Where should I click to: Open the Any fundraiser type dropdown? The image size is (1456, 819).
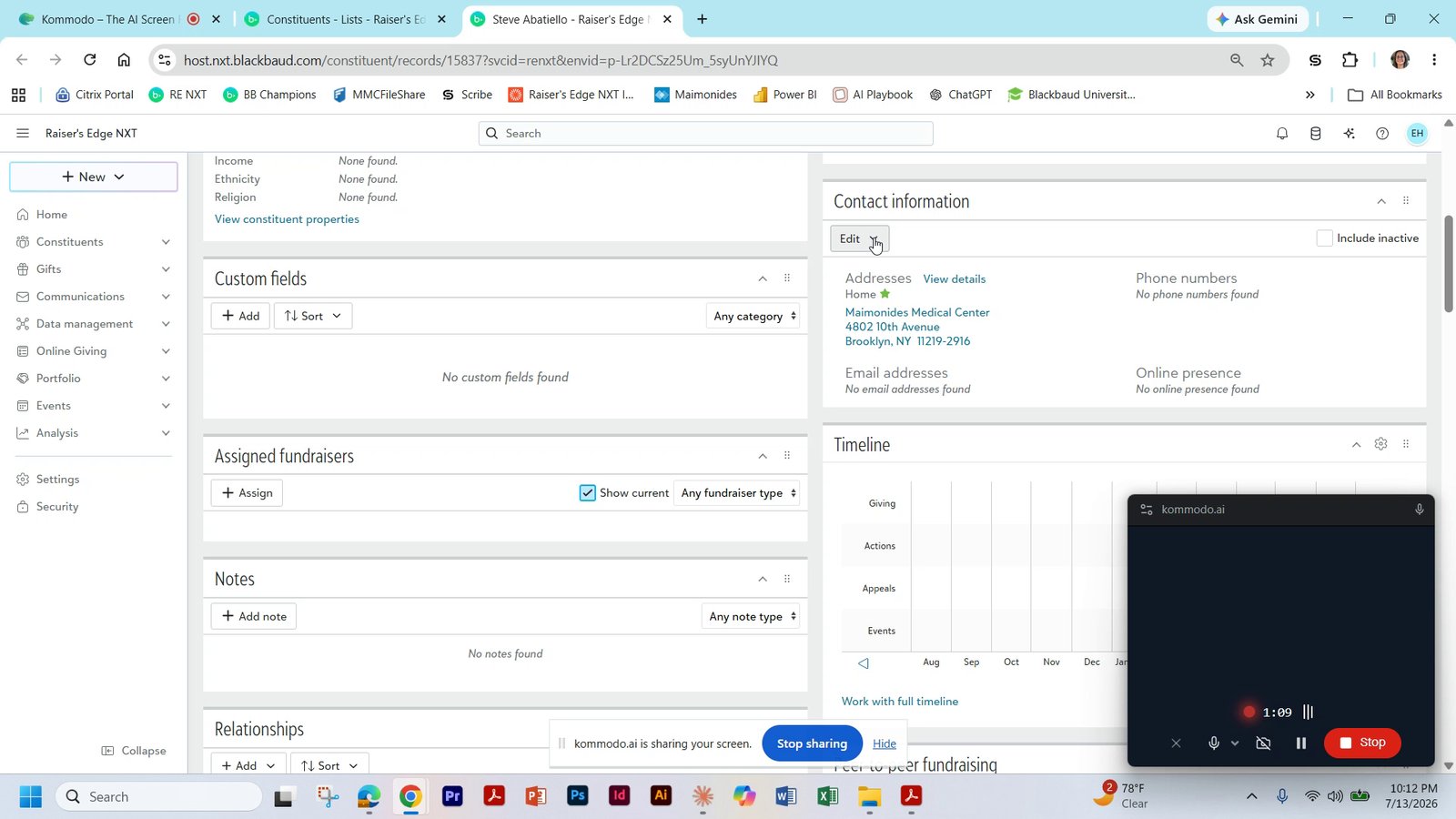point(737,493)
